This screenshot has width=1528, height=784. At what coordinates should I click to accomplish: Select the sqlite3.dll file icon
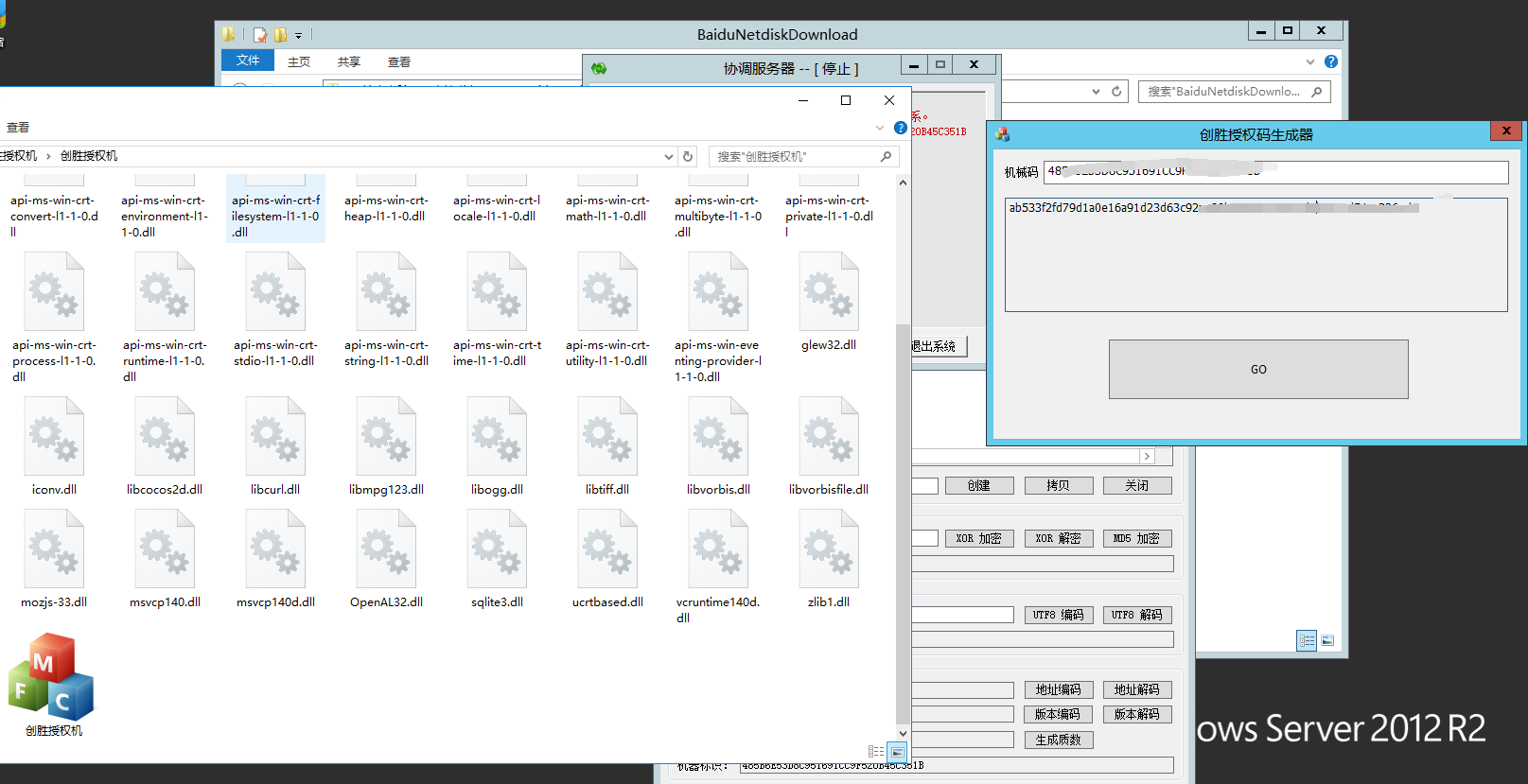coord(497,550)
